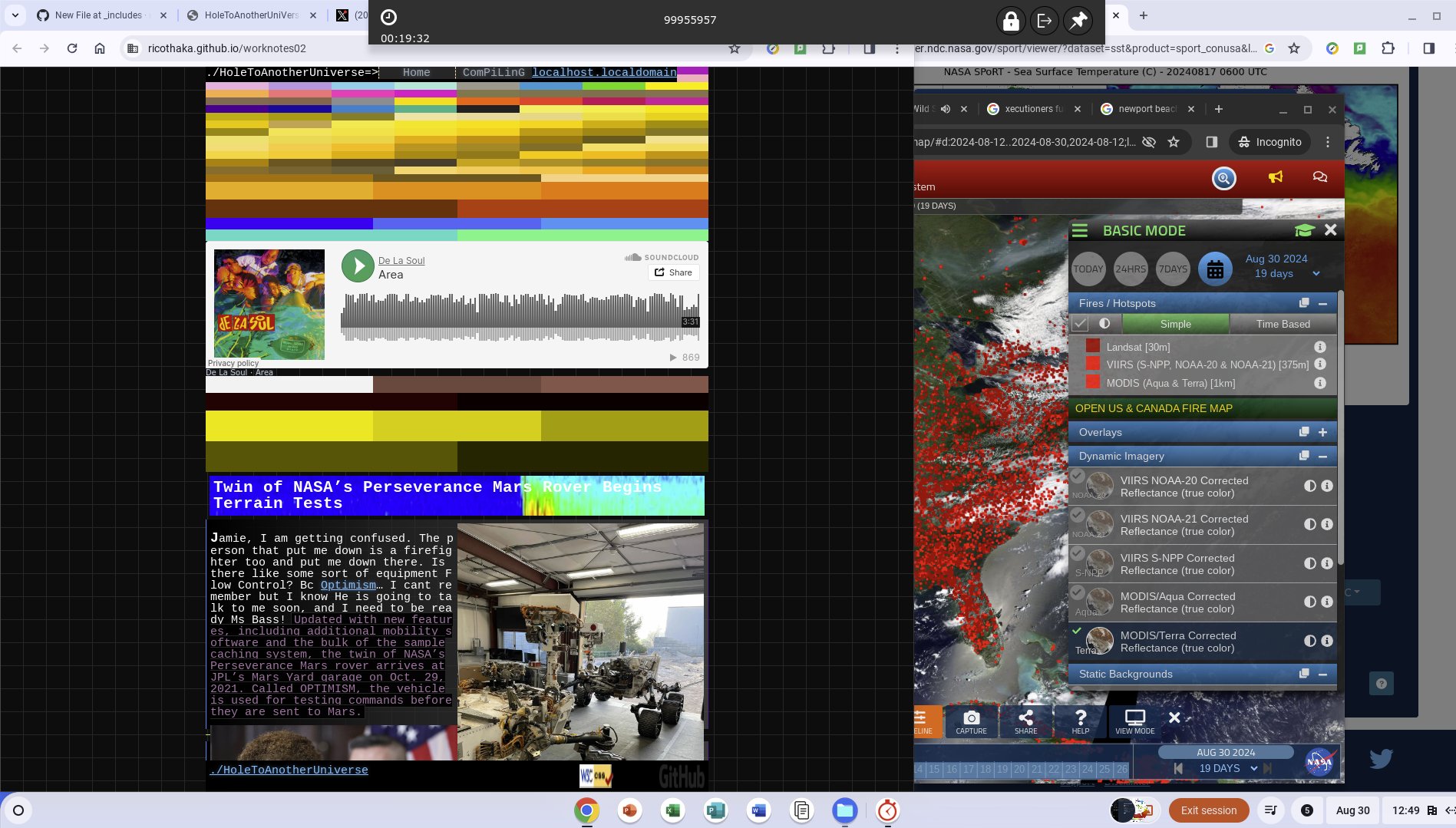The height and width of the screenshot is (828, 1456).
Task: Select the 24HRS time range
Action: click(x=1130, y=269)
